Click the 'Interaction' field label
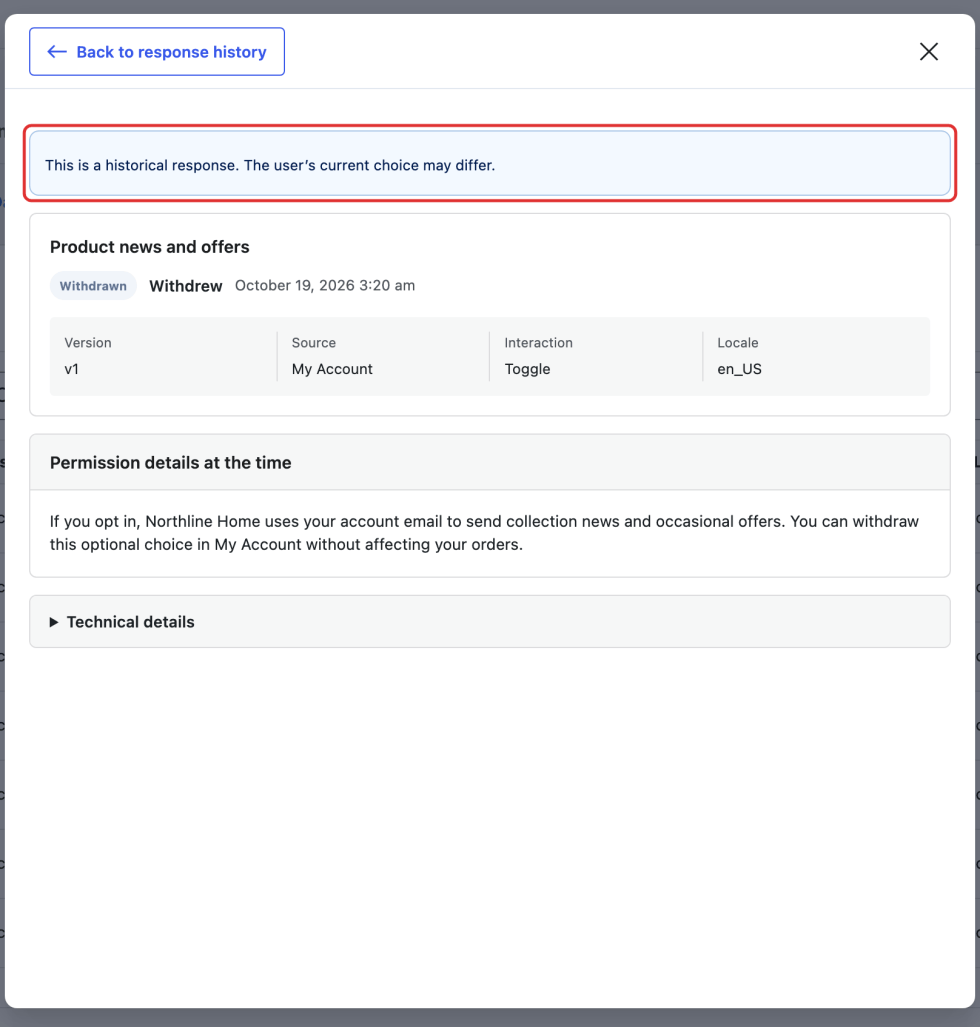 coord(538,343)
